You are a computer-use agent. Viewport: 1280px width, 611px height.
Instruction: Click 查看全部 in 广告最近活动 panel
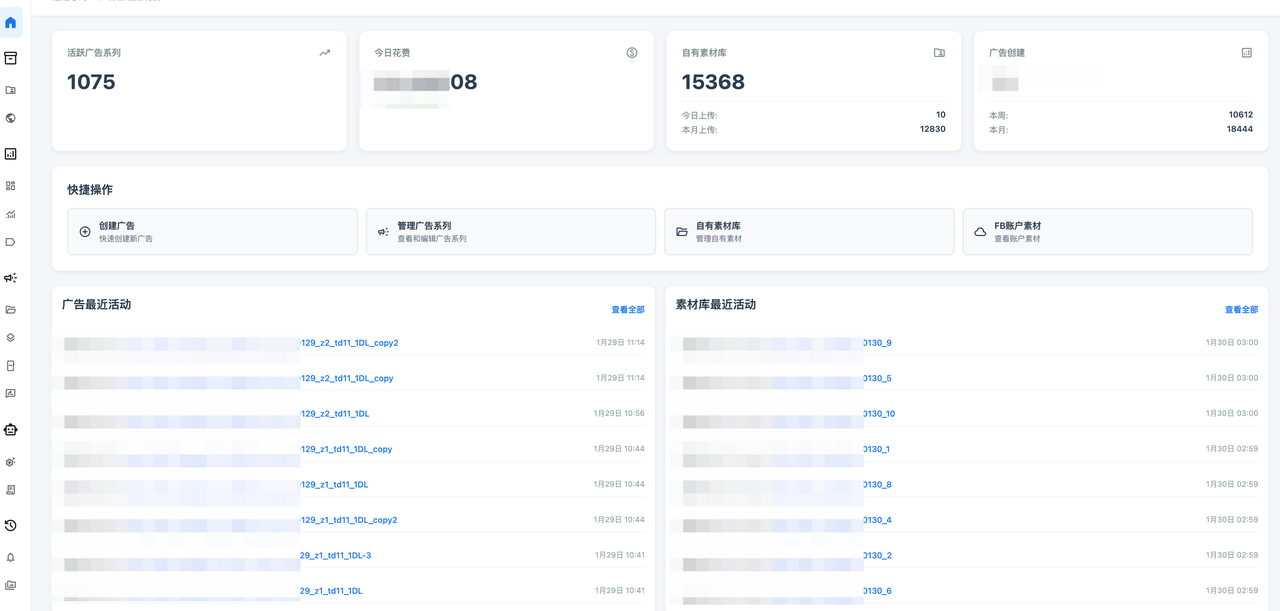[628, 310]
